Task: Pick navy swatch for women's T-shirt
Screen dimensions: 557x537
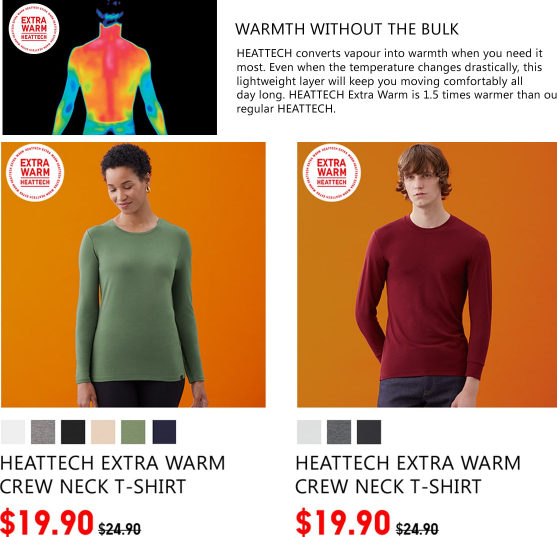Action: (164, 432)
